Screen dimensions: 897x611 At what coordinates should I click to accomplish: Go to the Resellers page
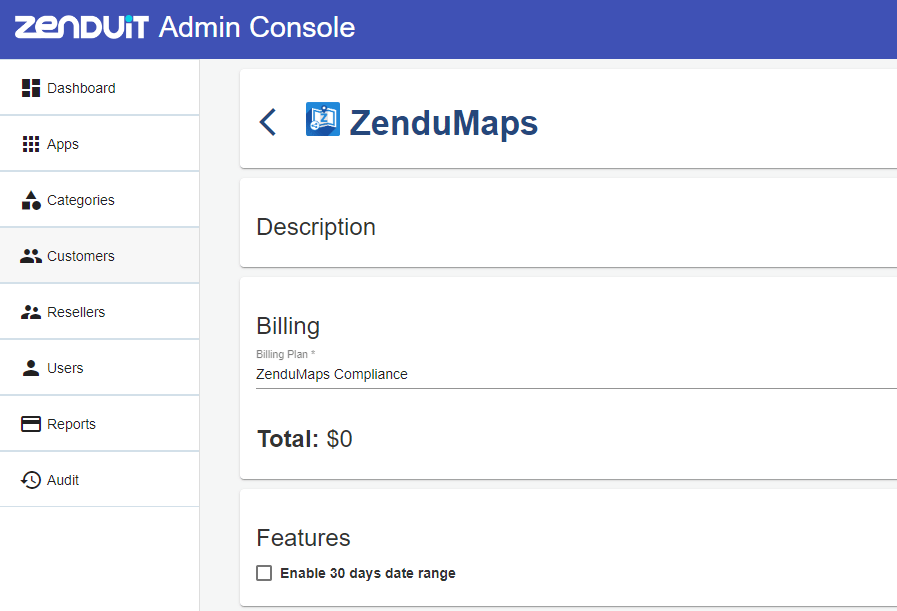pyautogui.click(x=100, y=312)
